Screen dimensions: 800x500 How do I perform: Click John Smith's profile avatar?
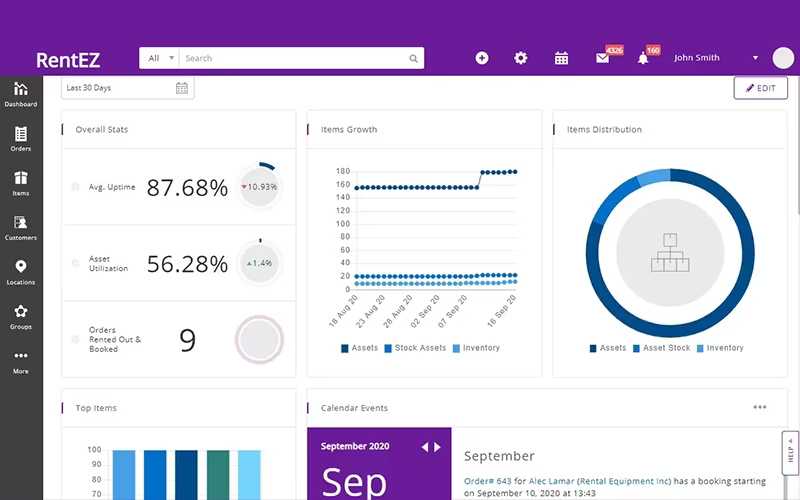click(x=783, y=58)
